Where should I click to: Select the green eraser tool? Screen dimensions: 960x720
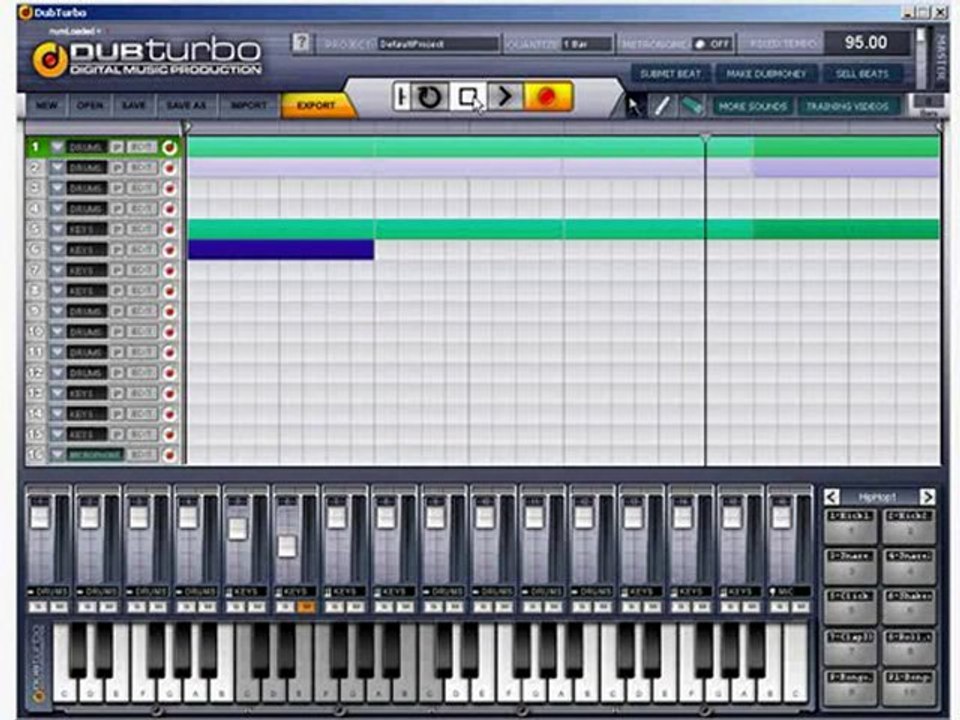tap(691, 106)
